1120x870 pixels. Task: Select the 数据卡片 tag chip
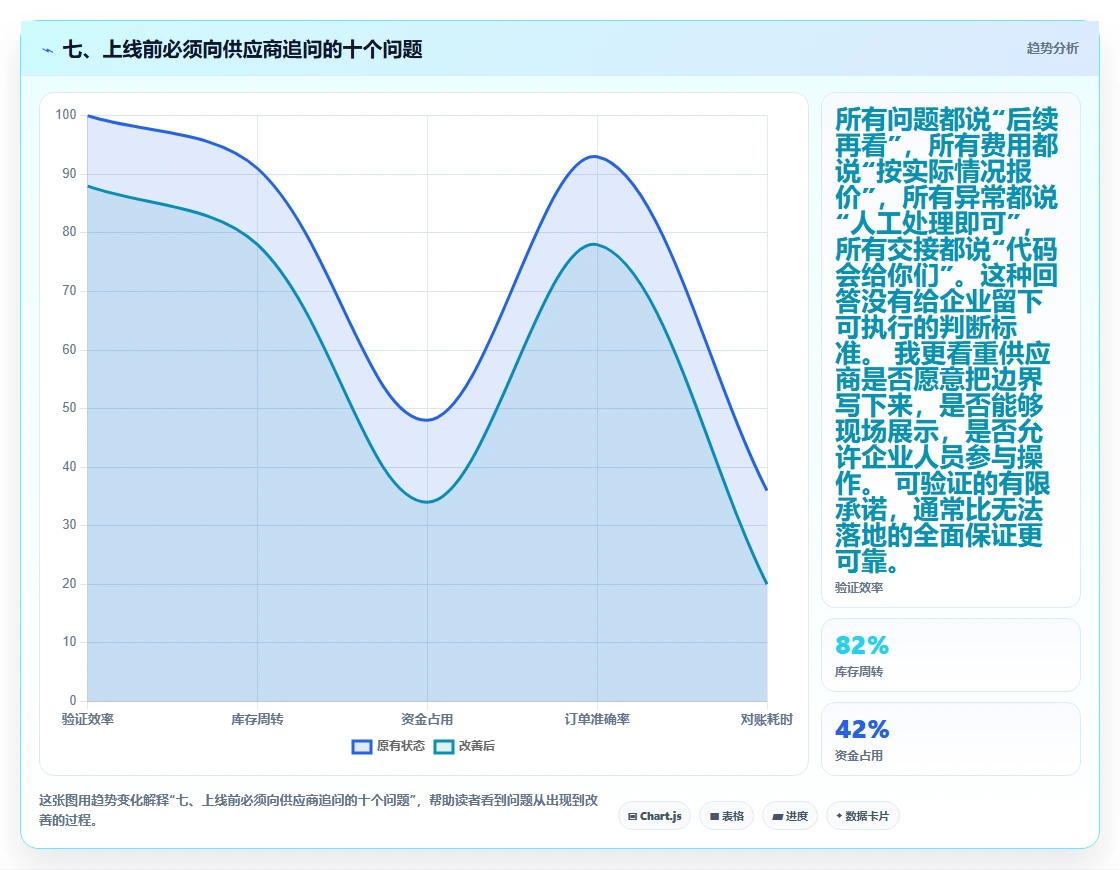(863, 816)
